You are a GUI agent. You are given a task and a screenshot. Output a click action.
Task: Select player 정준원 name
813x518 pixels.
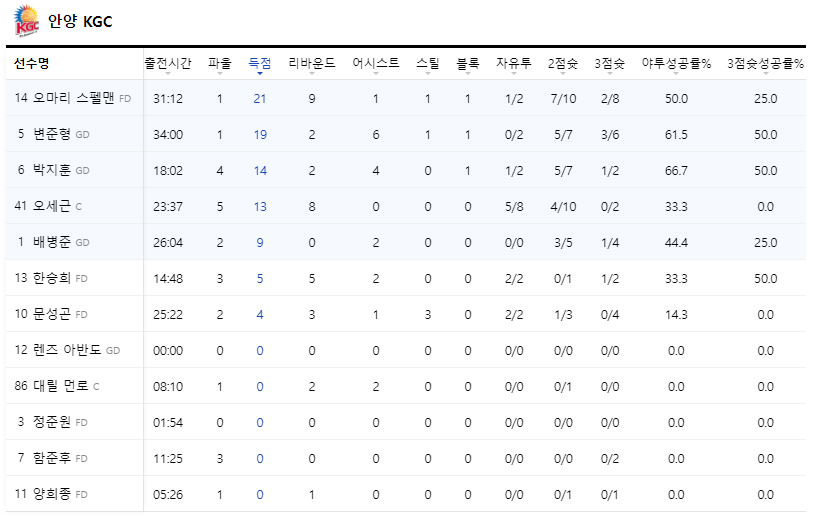(52, 422)
